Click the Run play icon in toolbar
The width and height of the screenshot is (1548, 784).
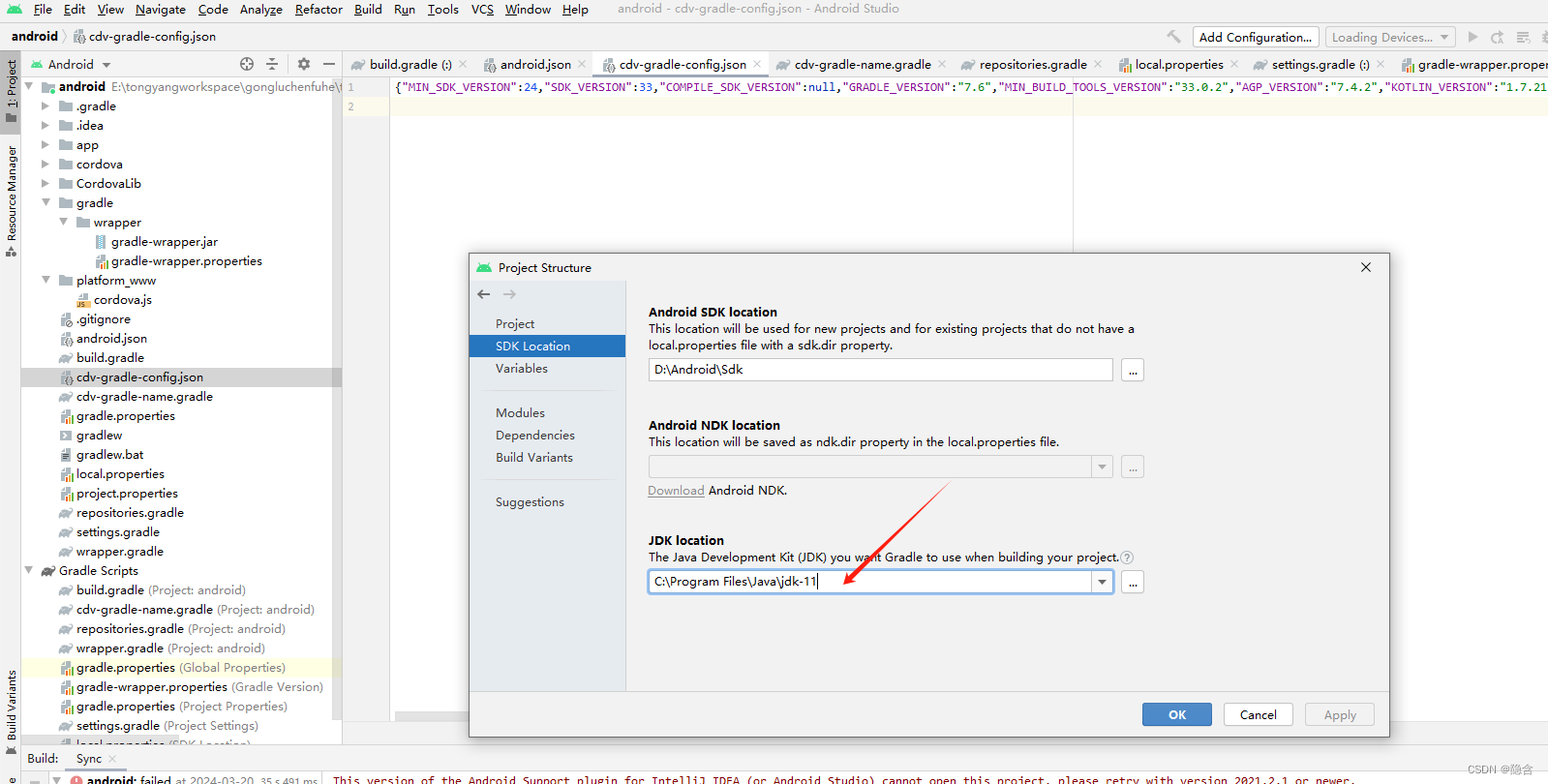[1472, 37]
